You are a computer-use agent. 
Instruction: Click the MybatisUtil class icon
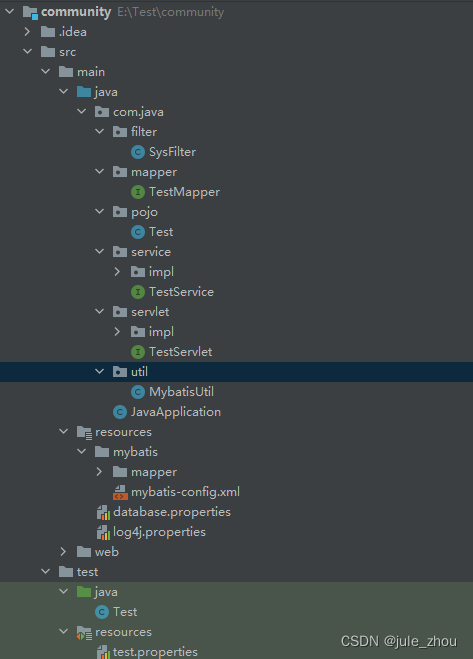pos(137,392)
